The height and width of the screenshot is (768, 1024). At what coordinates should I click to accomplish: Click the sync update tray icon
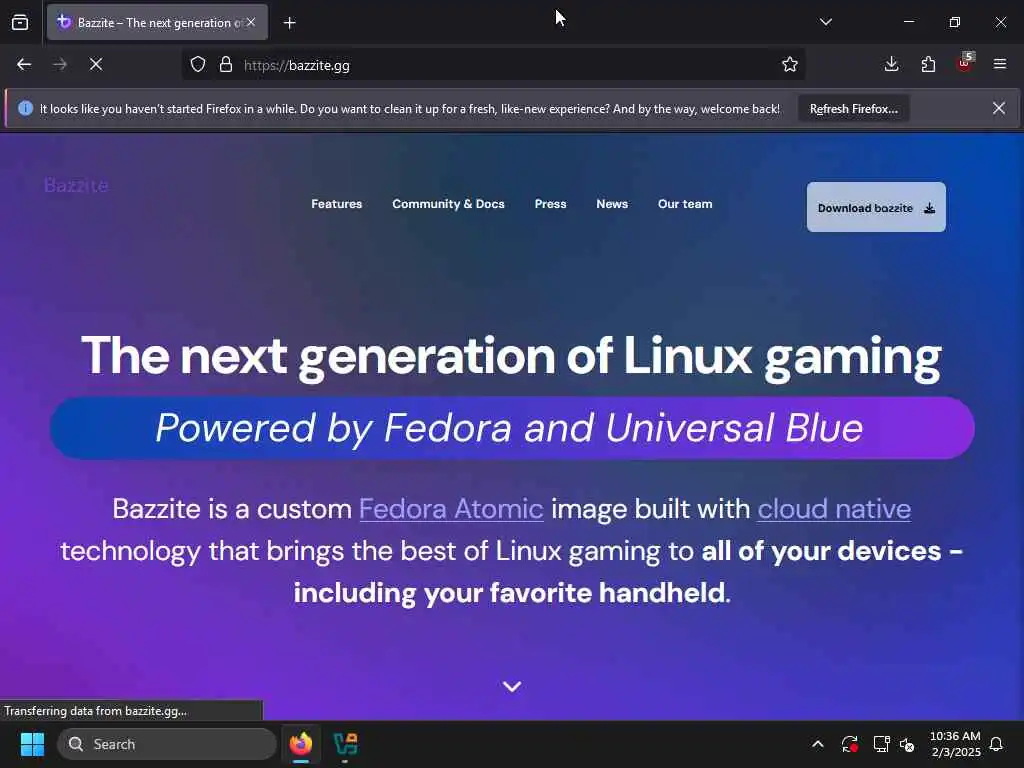coord(850,744)
